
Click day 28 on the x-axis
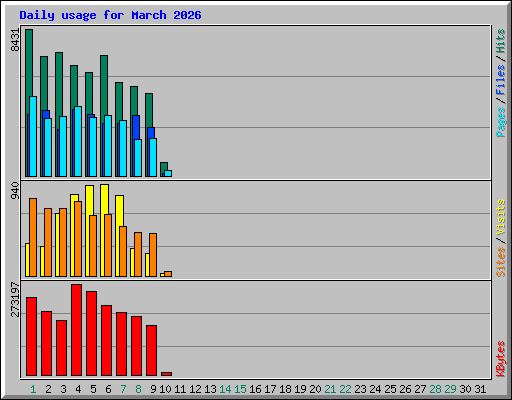[435, 389]
